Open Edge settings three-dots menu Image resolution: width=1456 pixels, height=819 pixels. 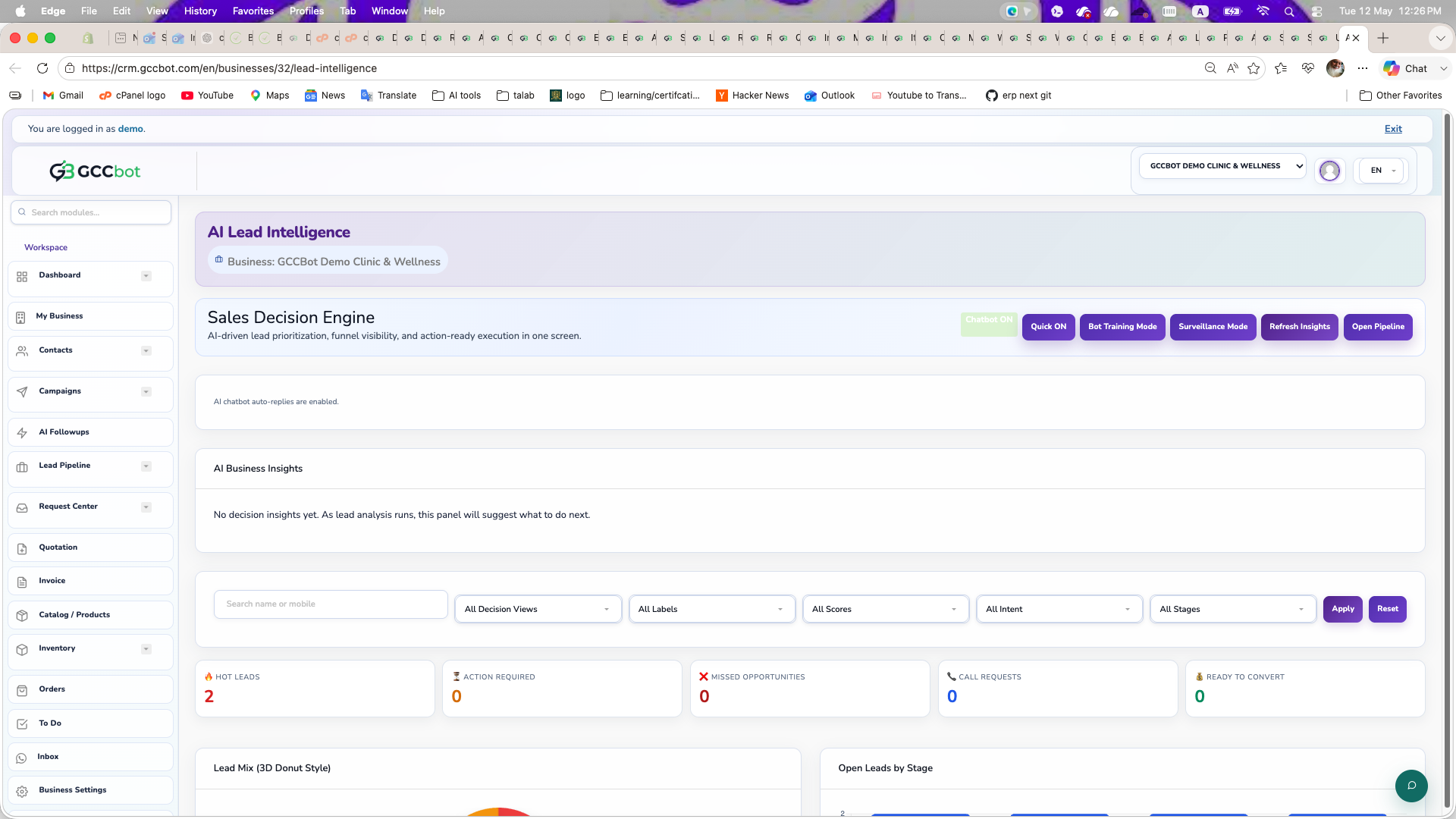1363,68
